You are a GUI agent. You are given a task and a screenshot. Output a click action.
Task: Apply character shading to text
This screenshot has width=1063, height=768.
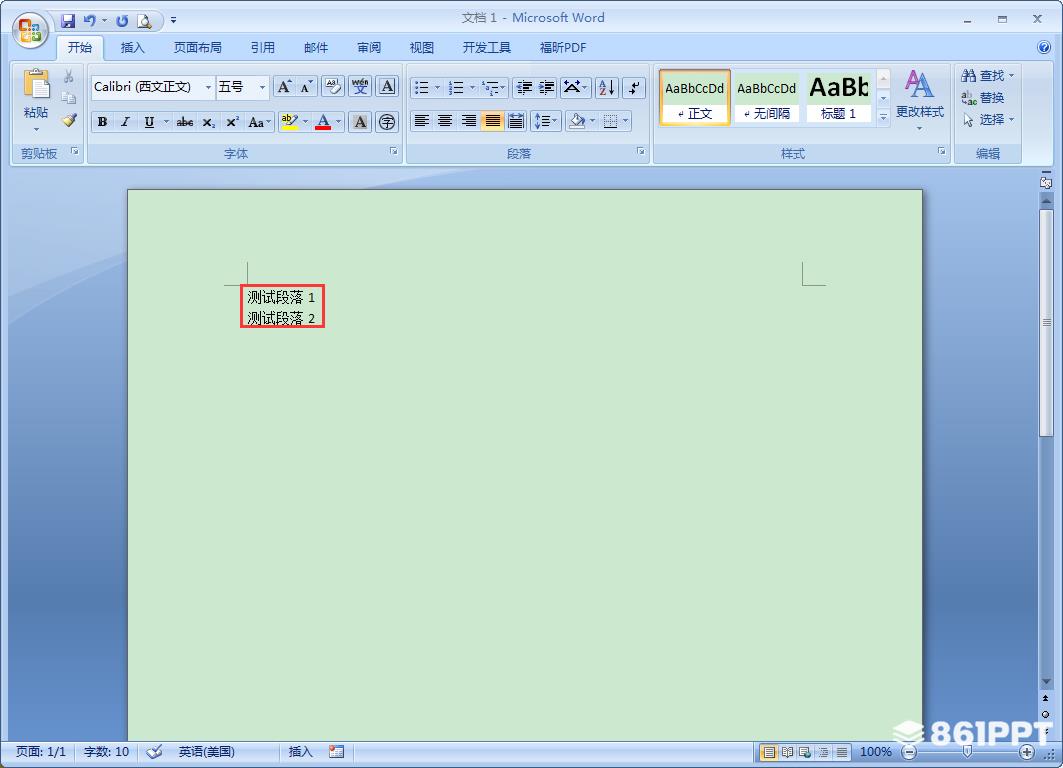(360, 122)
